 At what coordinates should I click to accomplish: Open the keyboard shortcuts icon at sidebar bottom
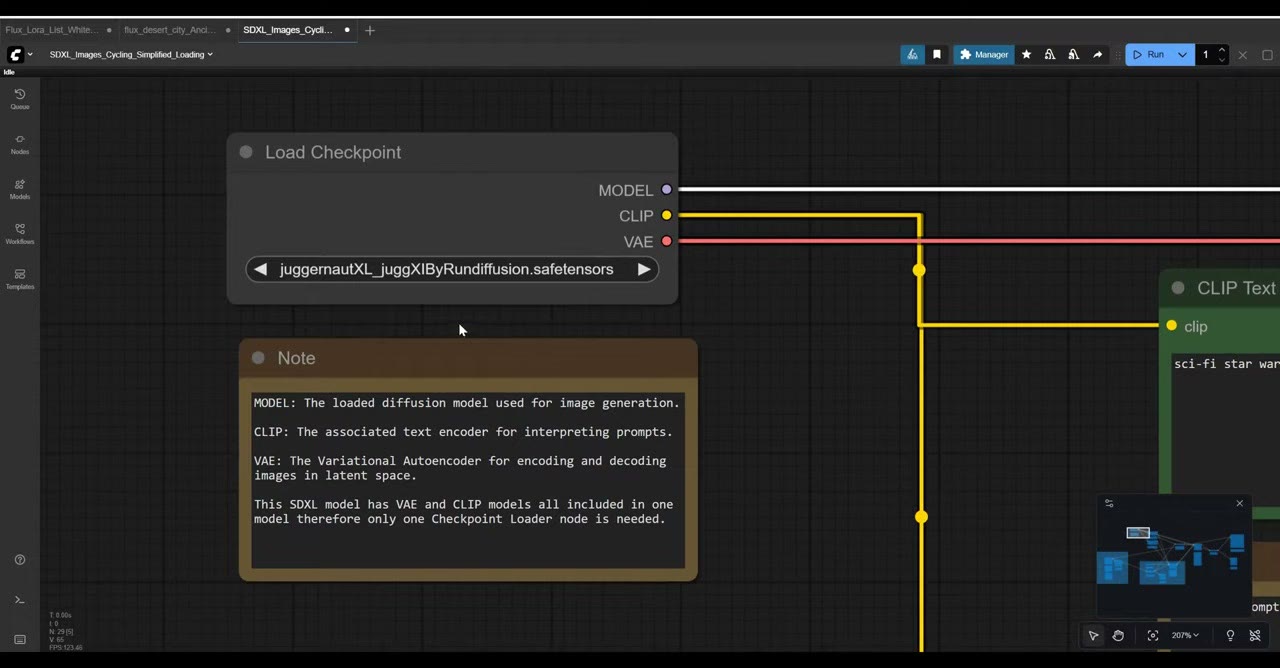(19, 640)
